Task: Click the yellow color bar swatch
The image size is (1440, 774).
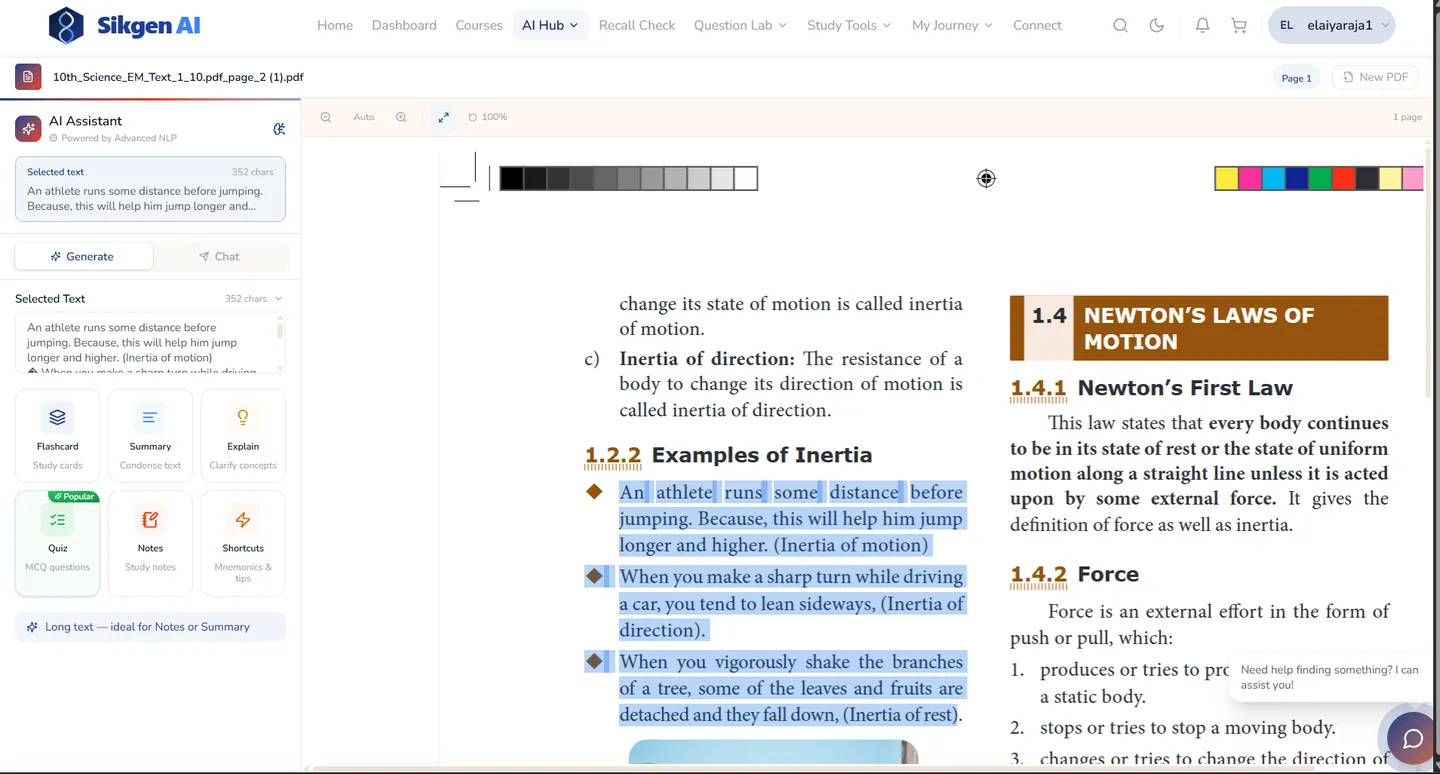Action: [x=1226, y=178]
